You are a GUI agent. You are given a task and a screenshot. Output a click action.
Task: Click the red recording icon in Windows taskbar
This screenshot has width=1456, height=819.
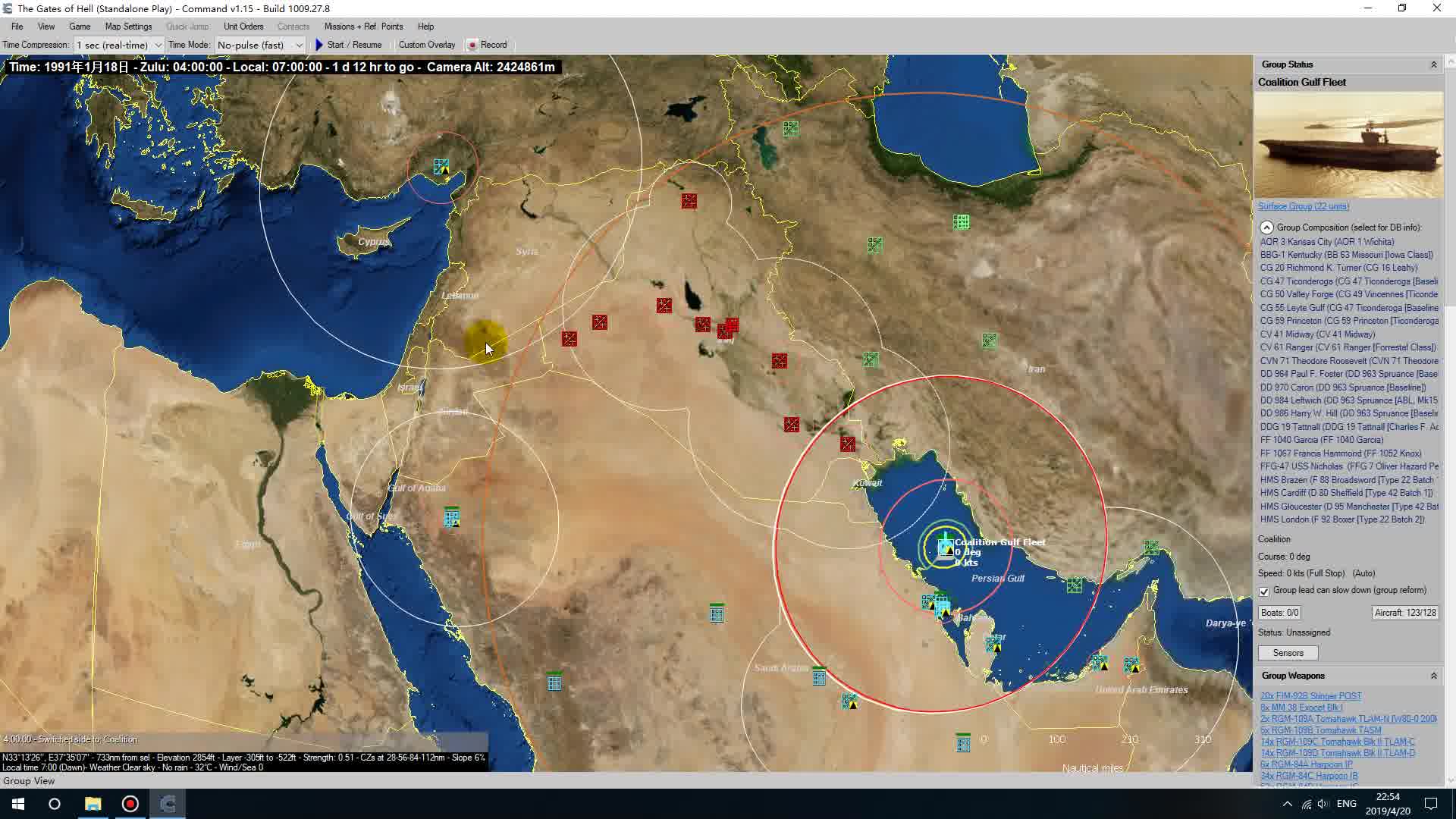tap(130, 804)
